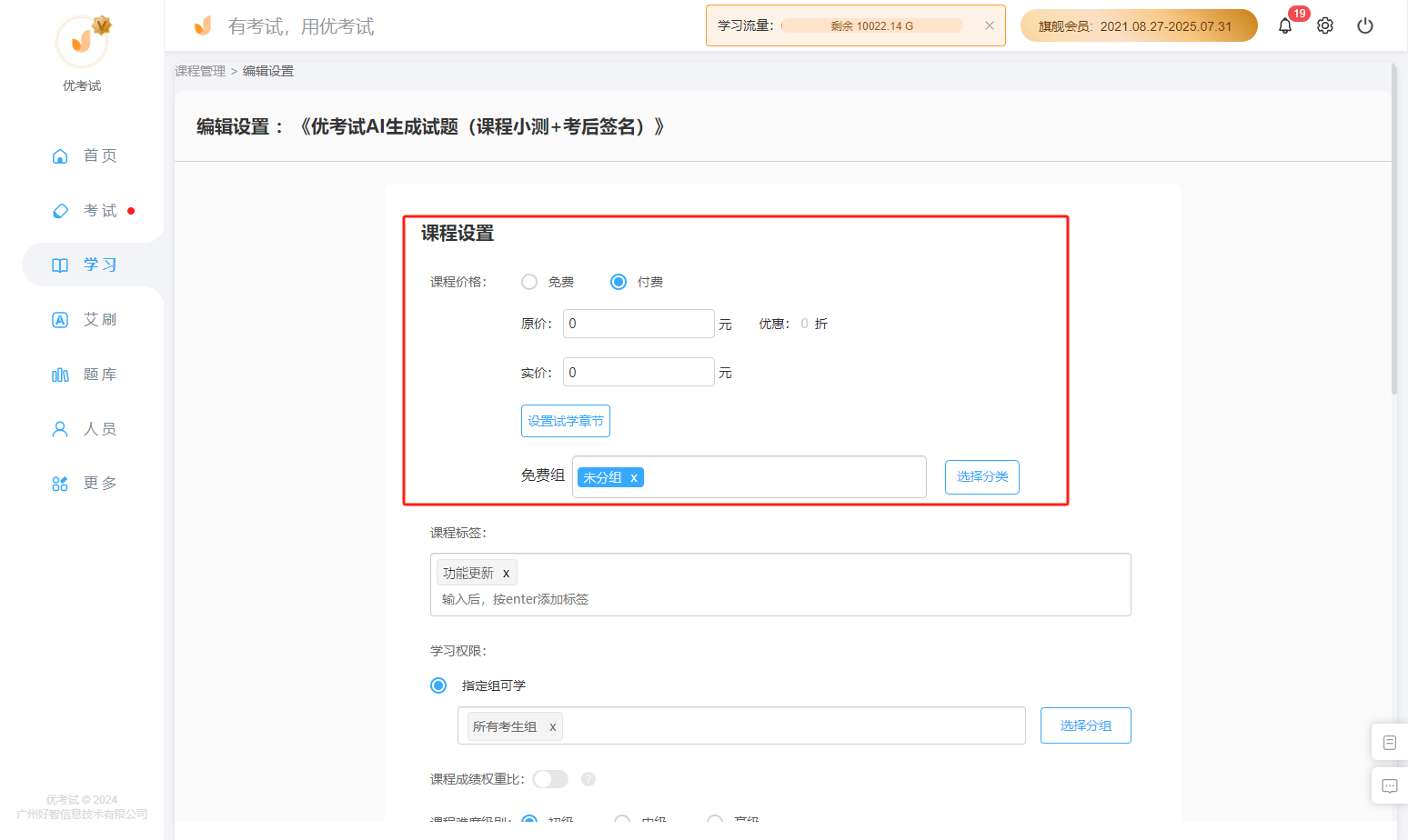Click the 人员 person icon

click(60, 429)
